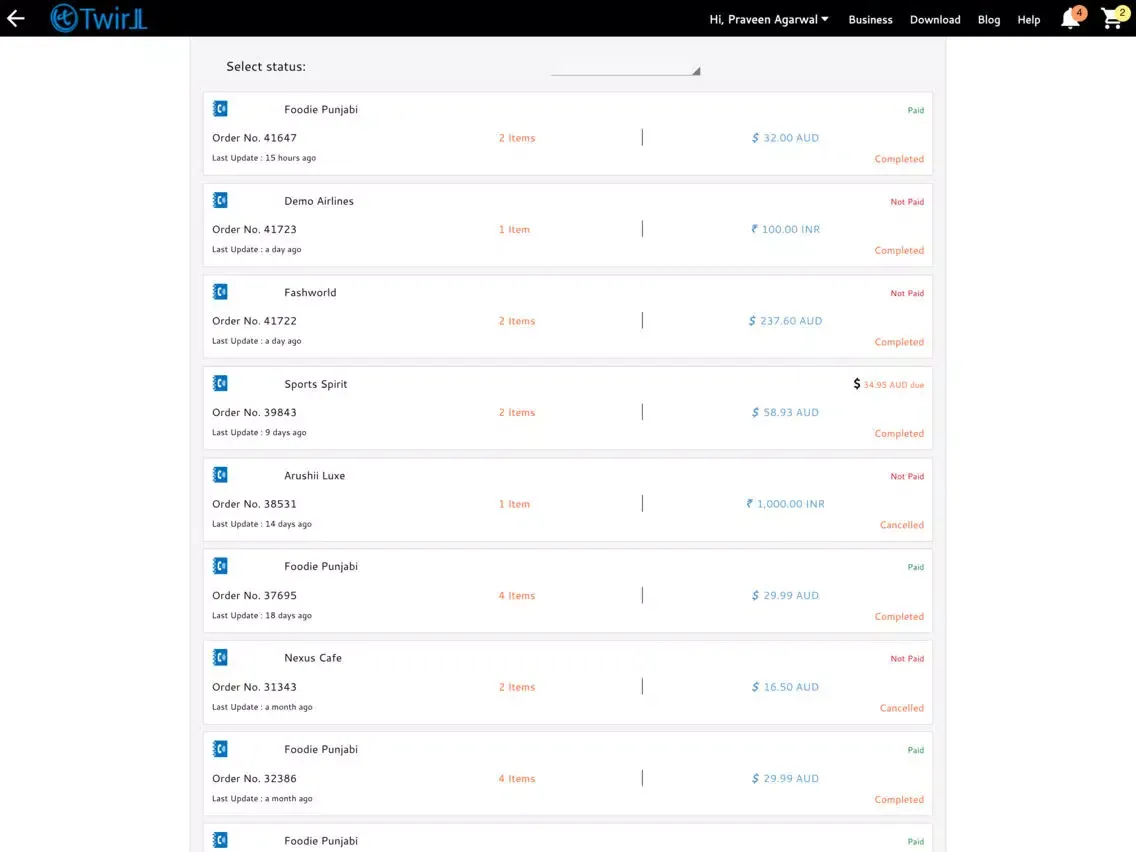The height and width of the screenshot is (852, 1136).
Task: Open the Twirll logo home link
Action: click(x=99, y=18)
